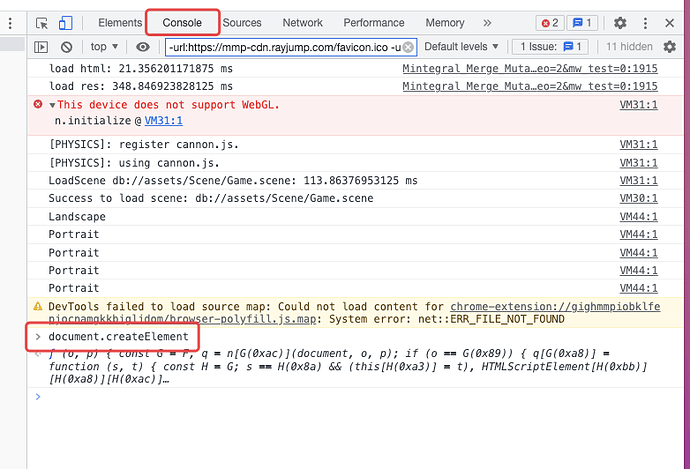Select the 'This device does not support WebGL.' message

(168, 105)
